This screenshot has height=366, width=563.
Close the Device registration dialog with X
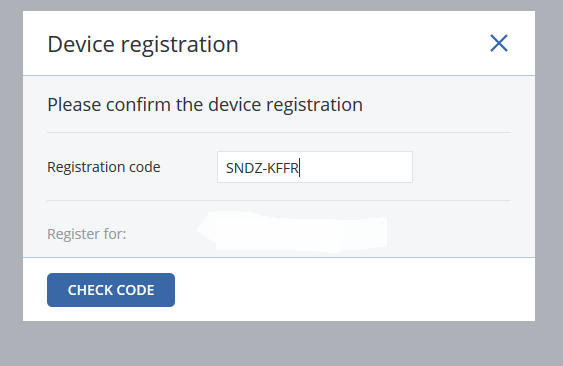pyautogui.click(x=499, y=43)
